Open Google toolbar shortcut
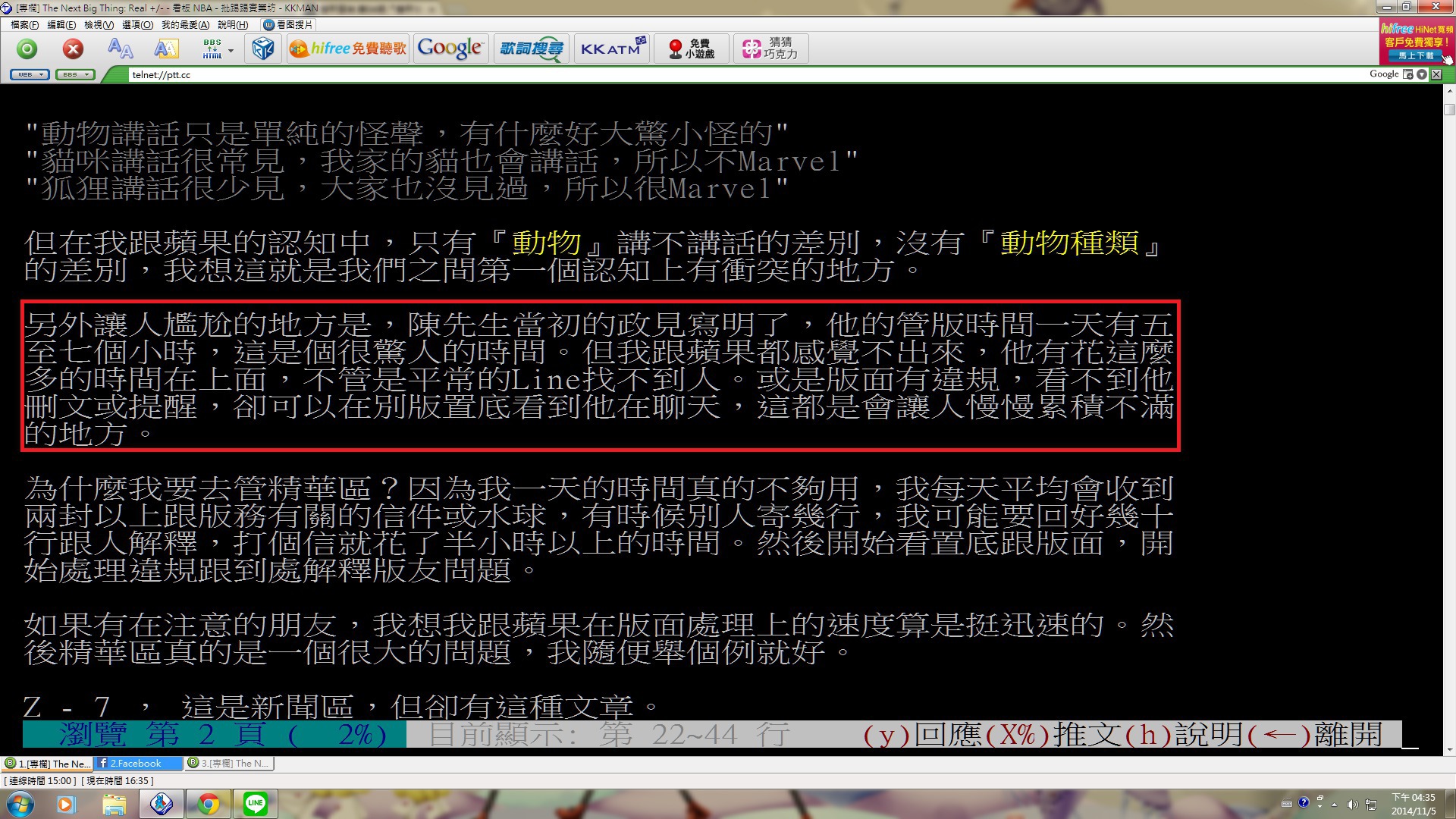Viewport: 1456px width, 819px height. (450, 49)
